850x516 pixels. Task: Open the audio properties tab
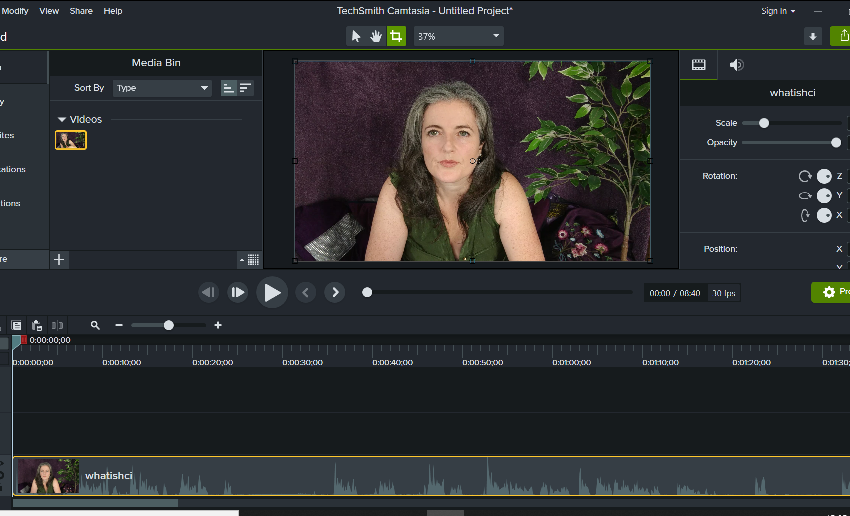[x=736, y=65]
